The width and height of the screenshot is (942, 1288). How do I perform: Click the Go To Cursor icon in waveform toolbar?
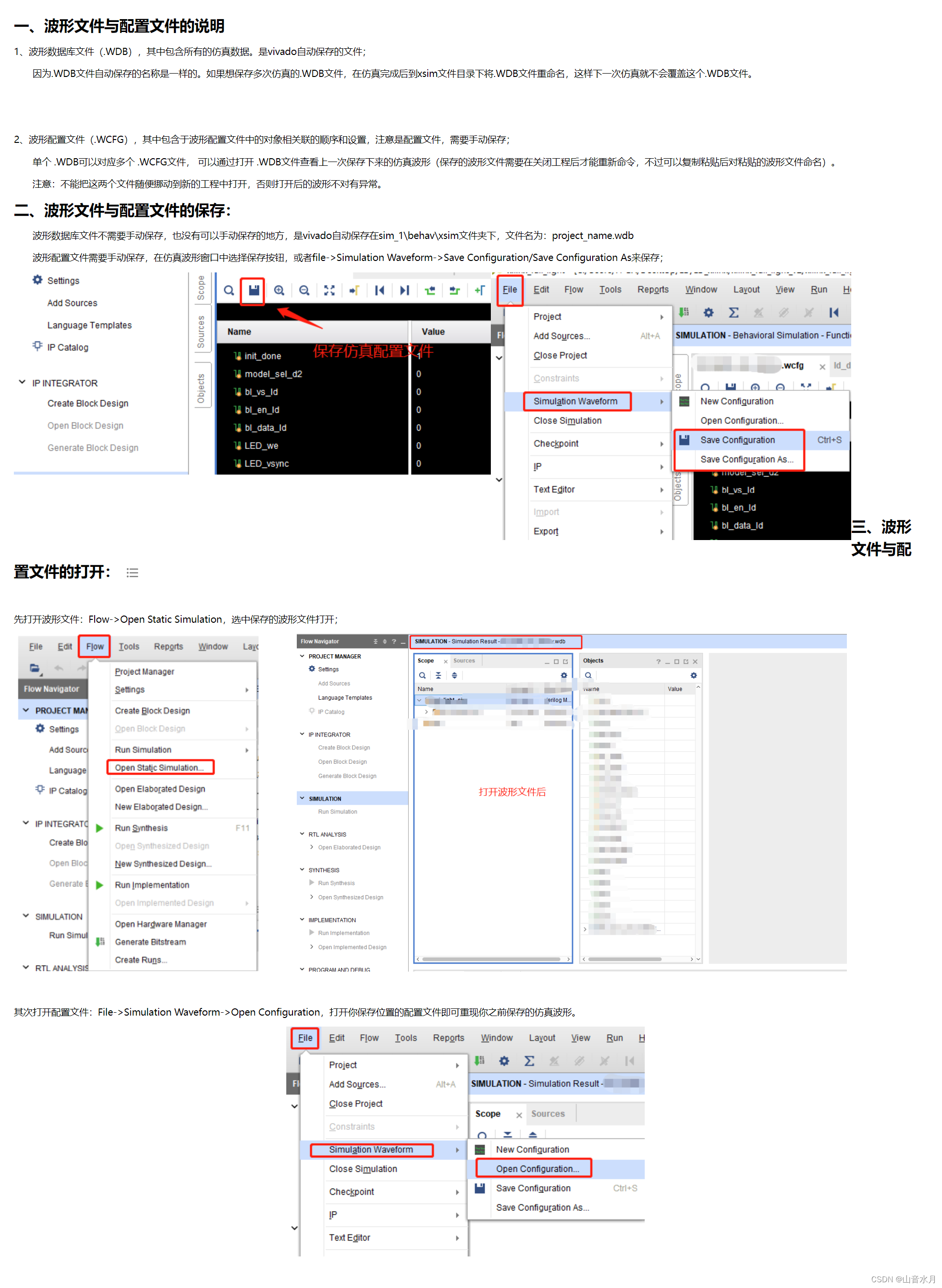pyautogui.click(x=354, y=290)
